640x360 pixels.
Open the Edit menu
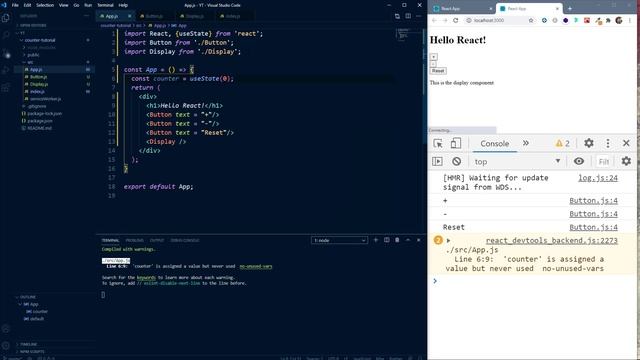pos(27,5)
